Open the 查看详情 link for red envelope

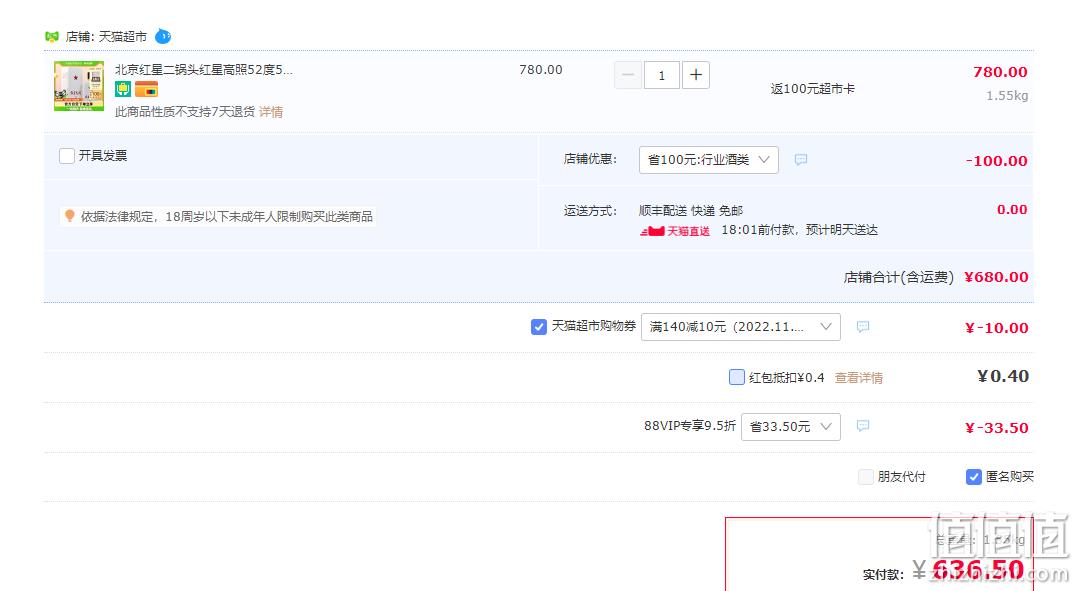coord(859,377)
